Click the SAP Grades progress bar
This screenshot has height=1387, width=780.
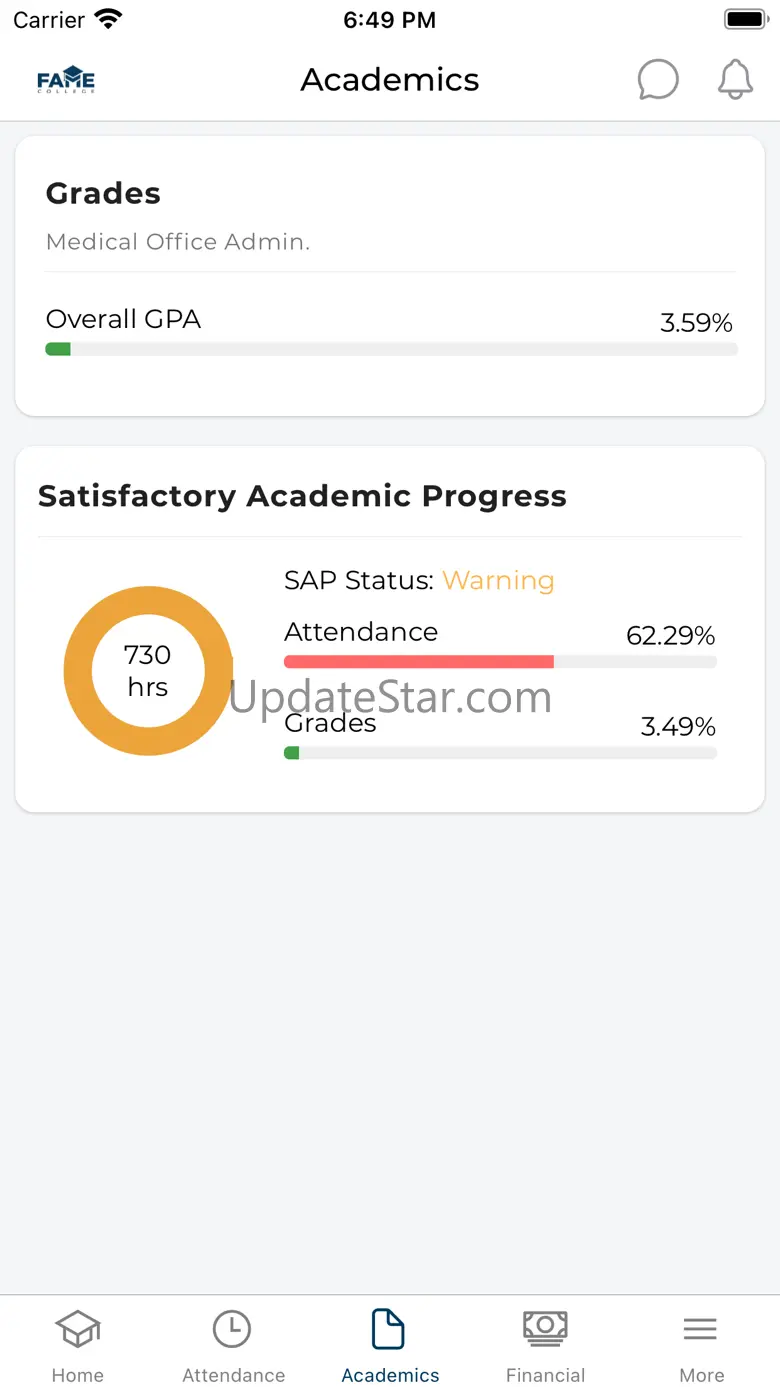coord(500,753)
